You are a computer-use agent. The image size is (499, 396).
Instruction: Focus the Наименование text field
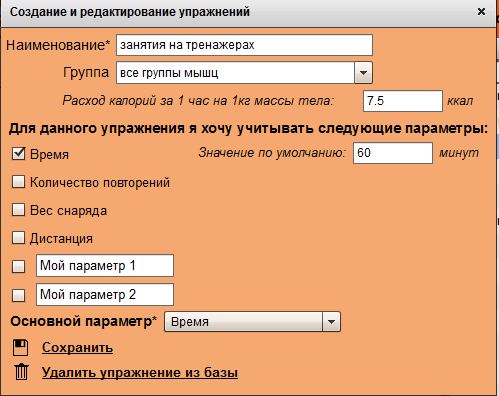point(244,45)
